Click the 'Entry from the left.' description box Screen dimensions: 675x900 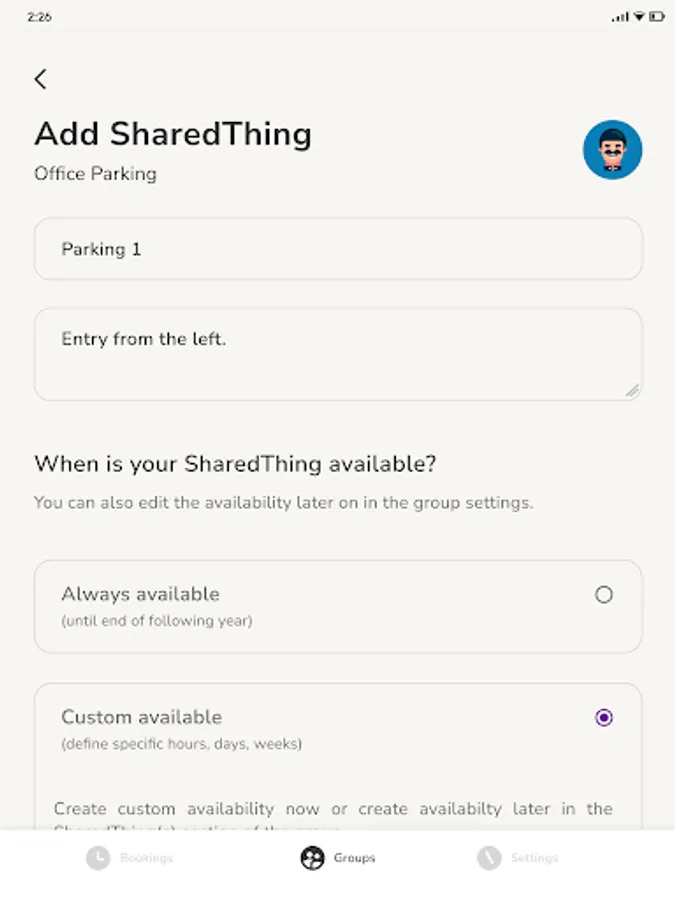[338, 354]
